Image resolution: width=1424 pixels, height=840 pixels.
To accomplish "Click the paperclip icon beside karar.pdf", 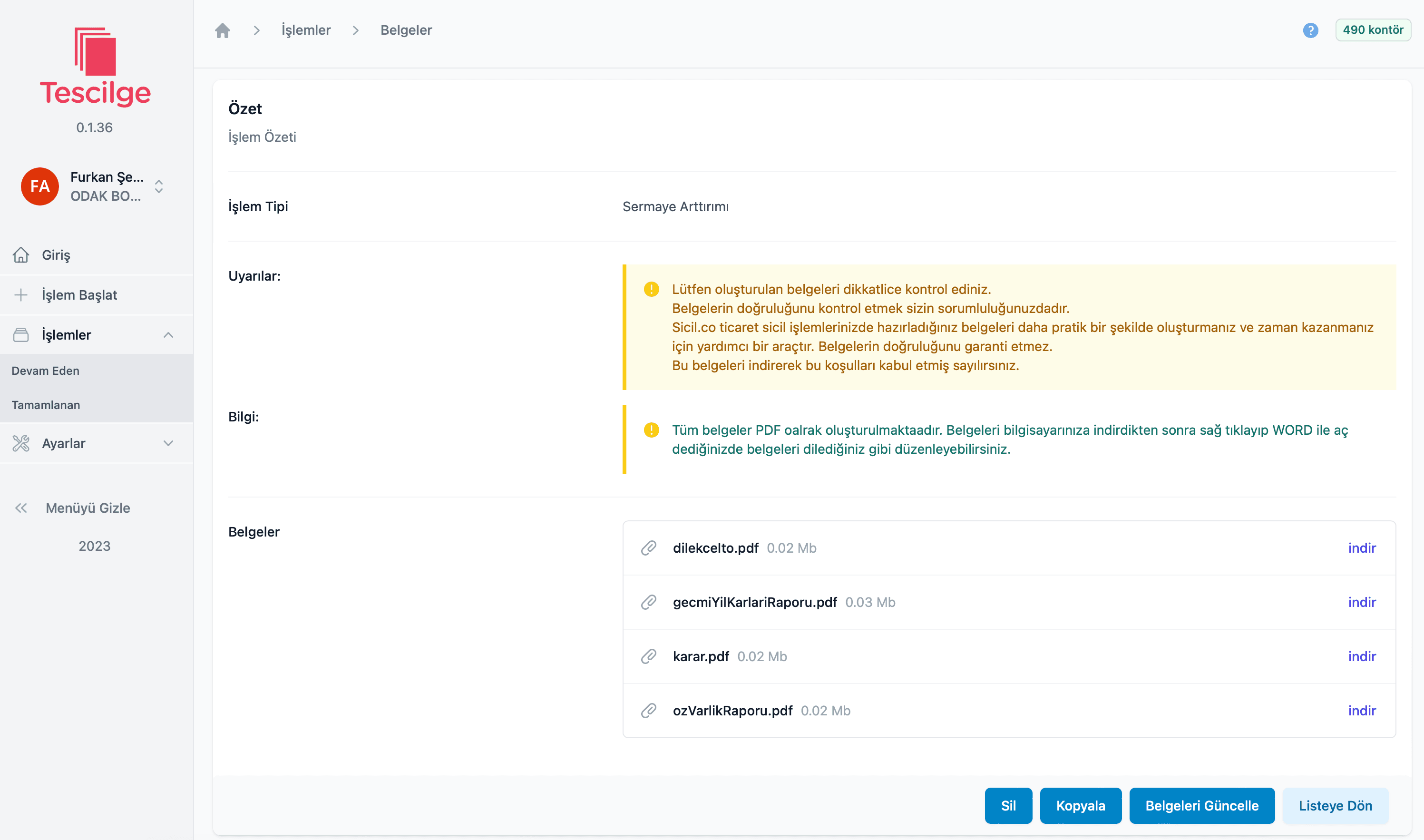I will (x=649, y=656).
